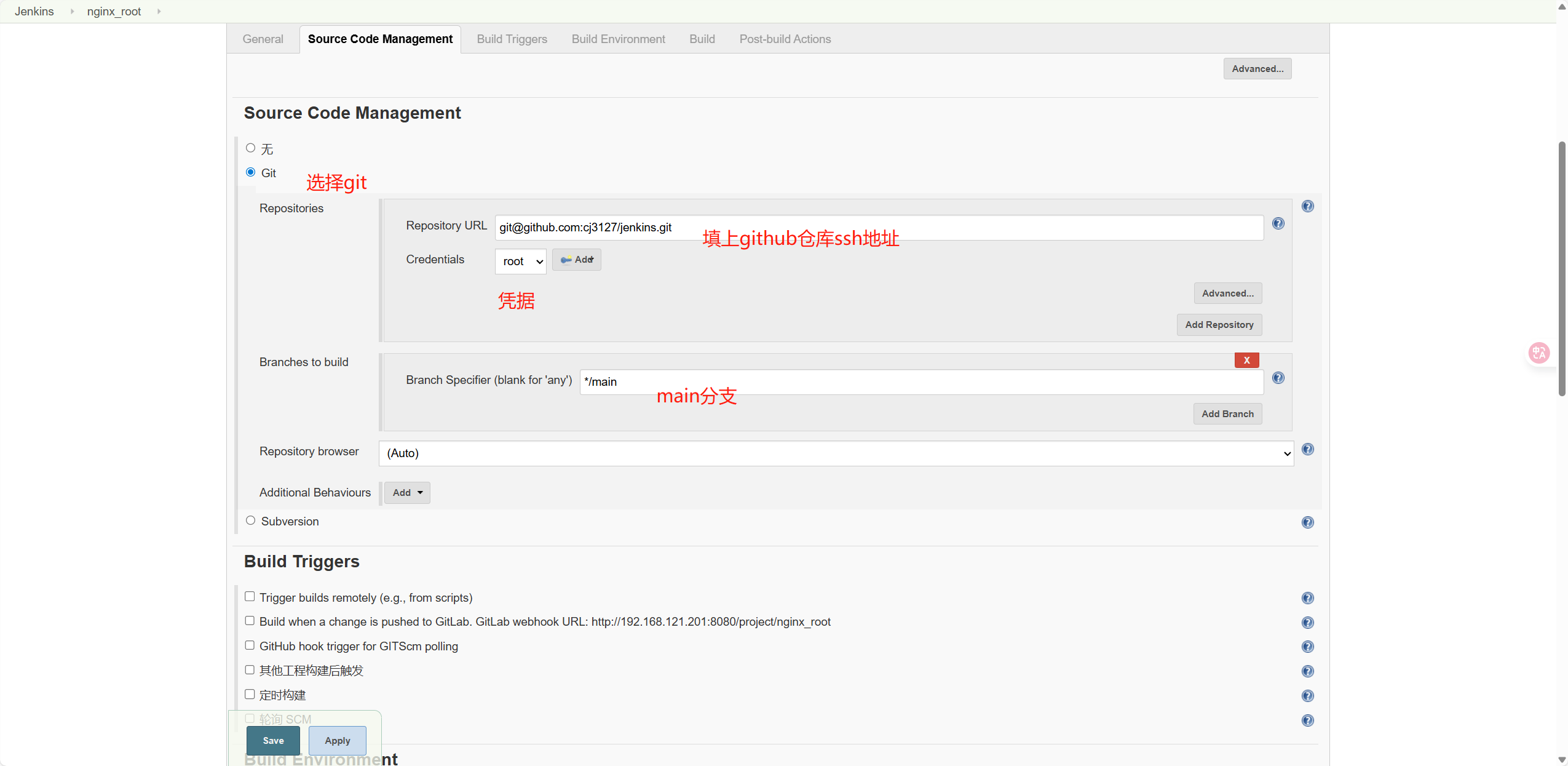Switch to the General tab
The width and height of the screenshot is (1568, 766).
click(263, 39)
